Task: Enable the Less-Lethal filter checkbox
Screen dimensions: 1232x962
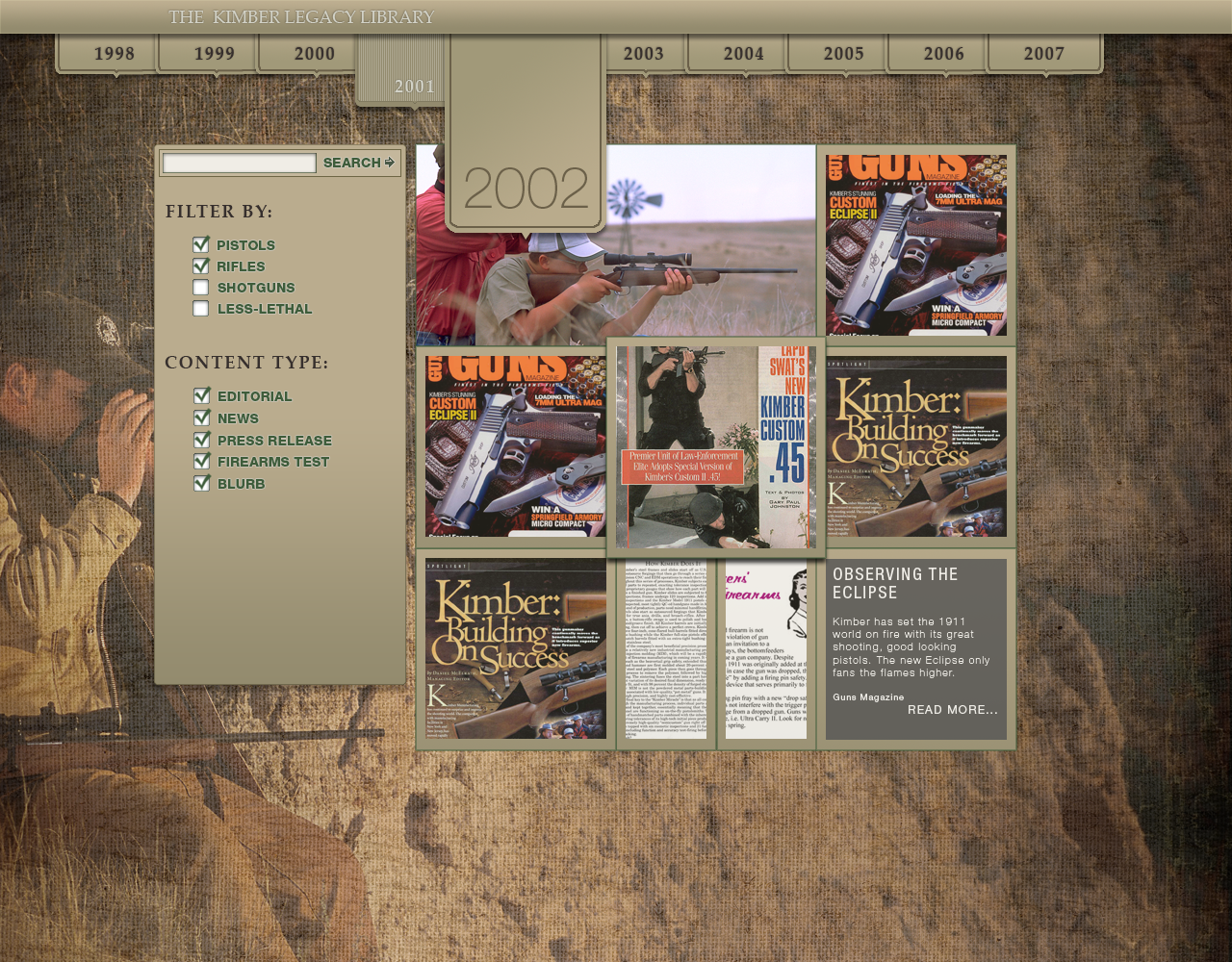Action: (200, 309)
